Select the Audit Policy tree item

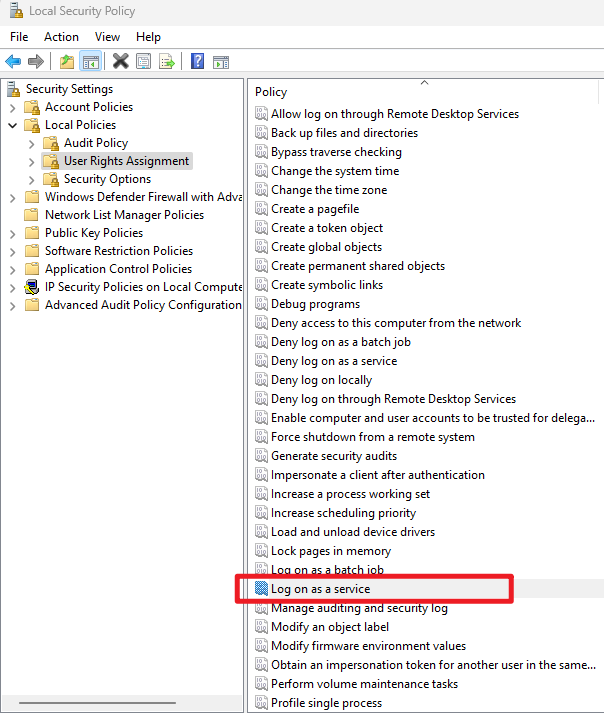[96, 143]
